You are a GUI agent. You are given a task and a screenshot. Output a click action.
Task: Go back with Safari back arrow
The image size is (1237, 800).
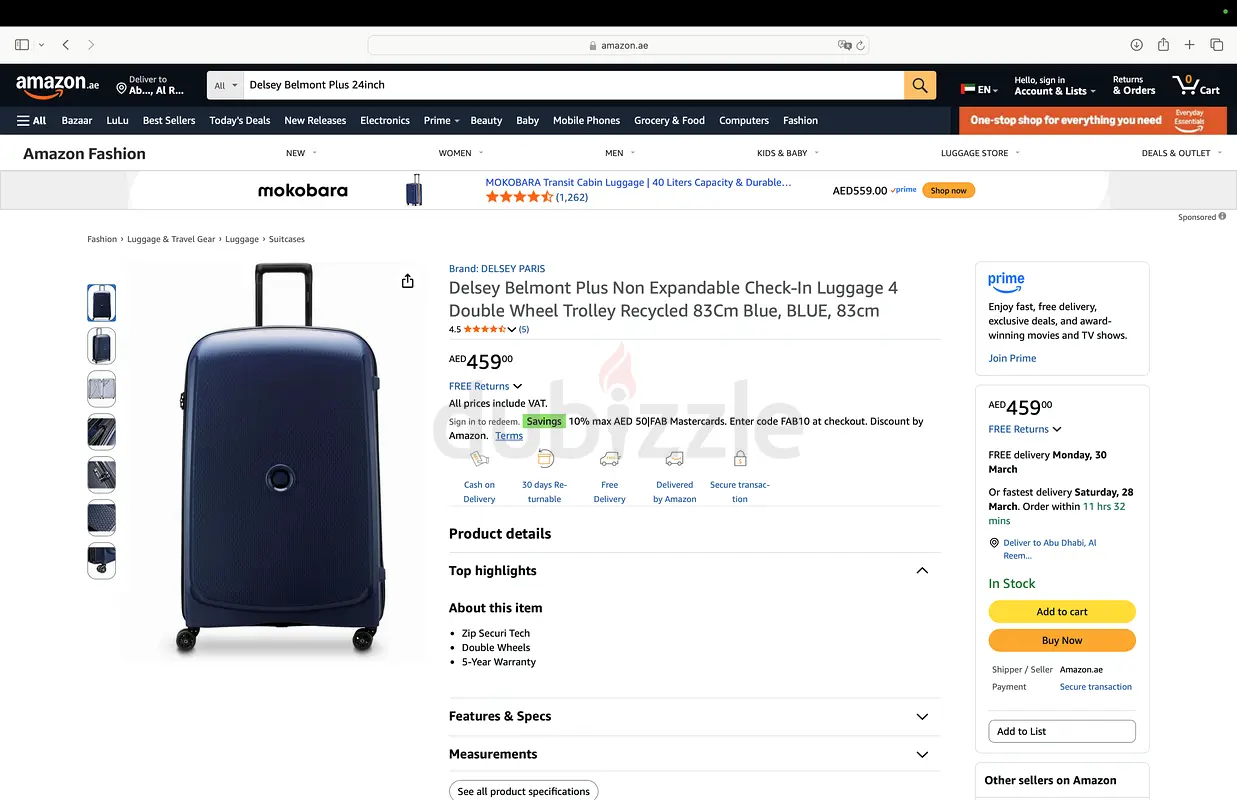[66, 45]
